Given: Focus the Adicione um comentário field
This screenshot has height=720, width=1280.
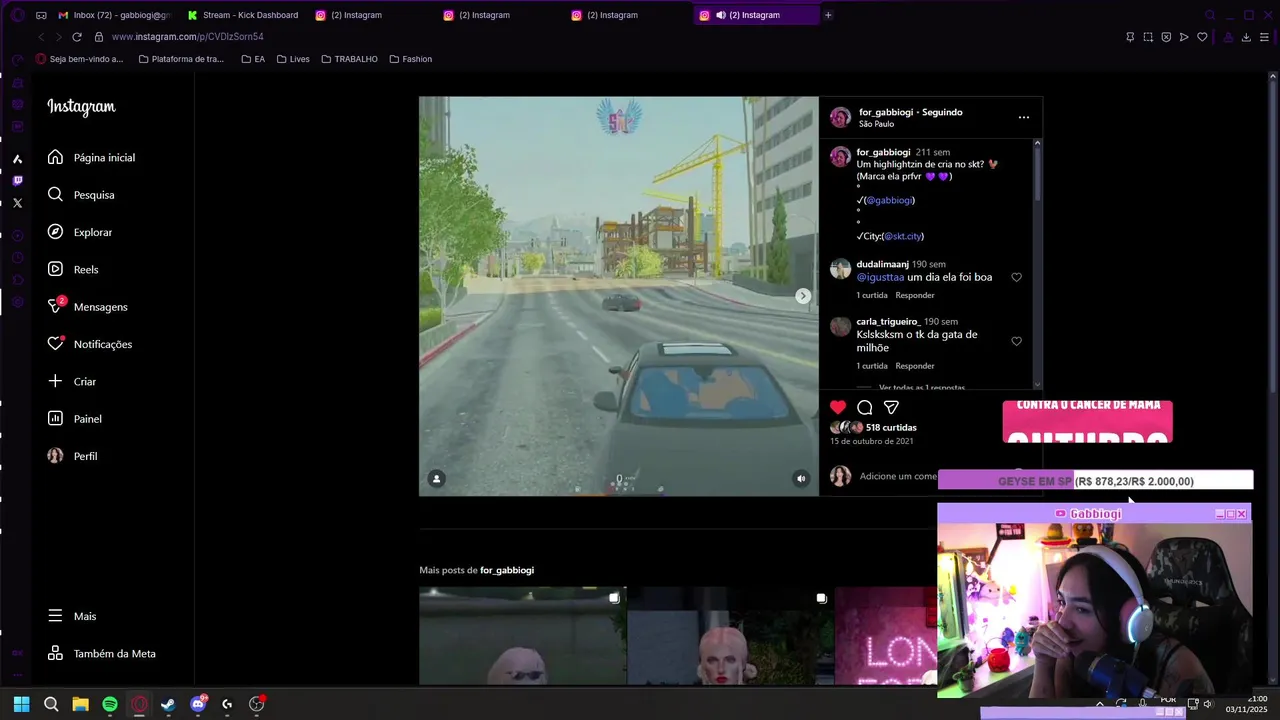Looking at the screenshot, I should pos(898,477).
